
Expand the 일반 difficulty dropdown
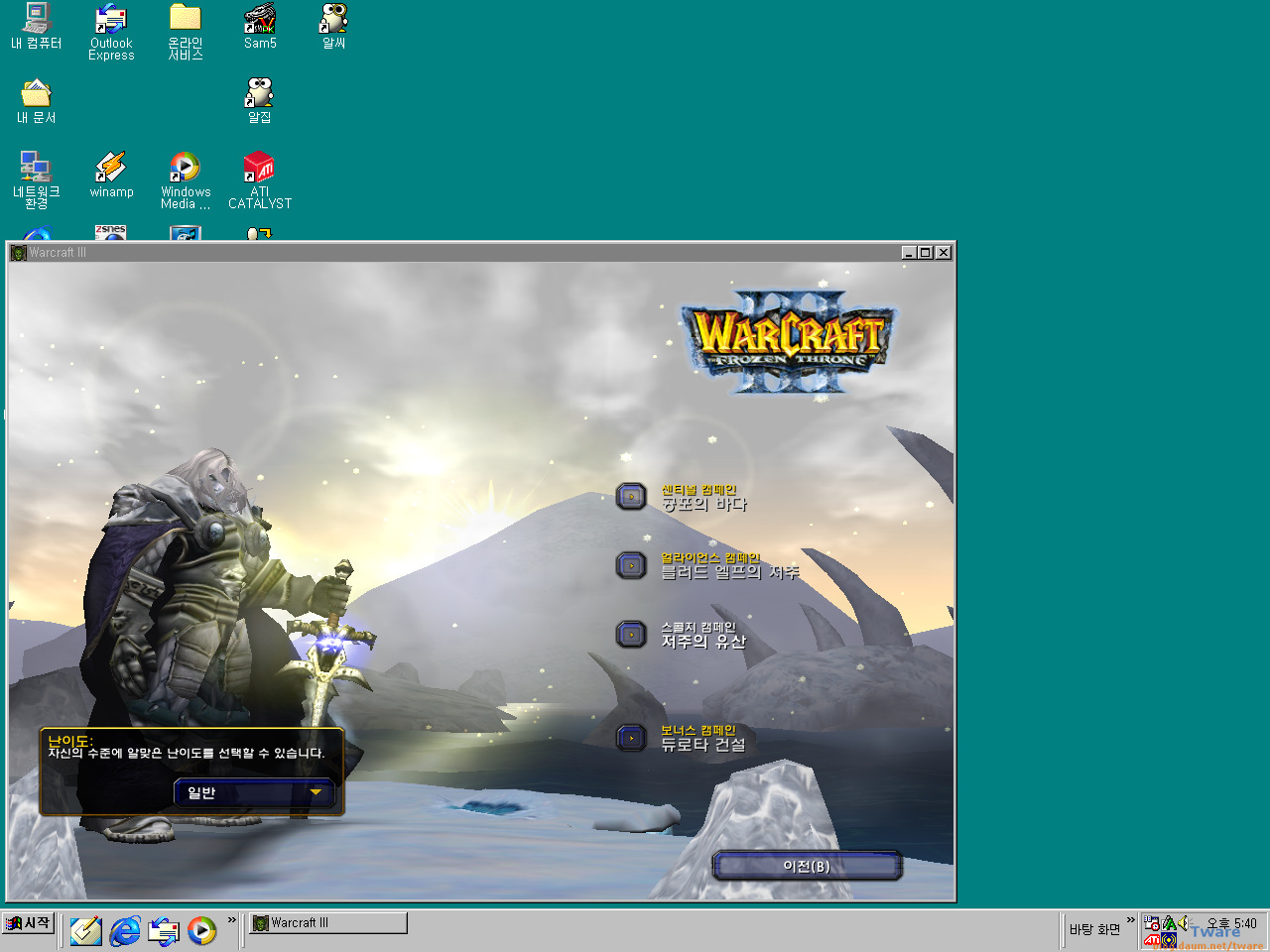click(x=254, y=792)
